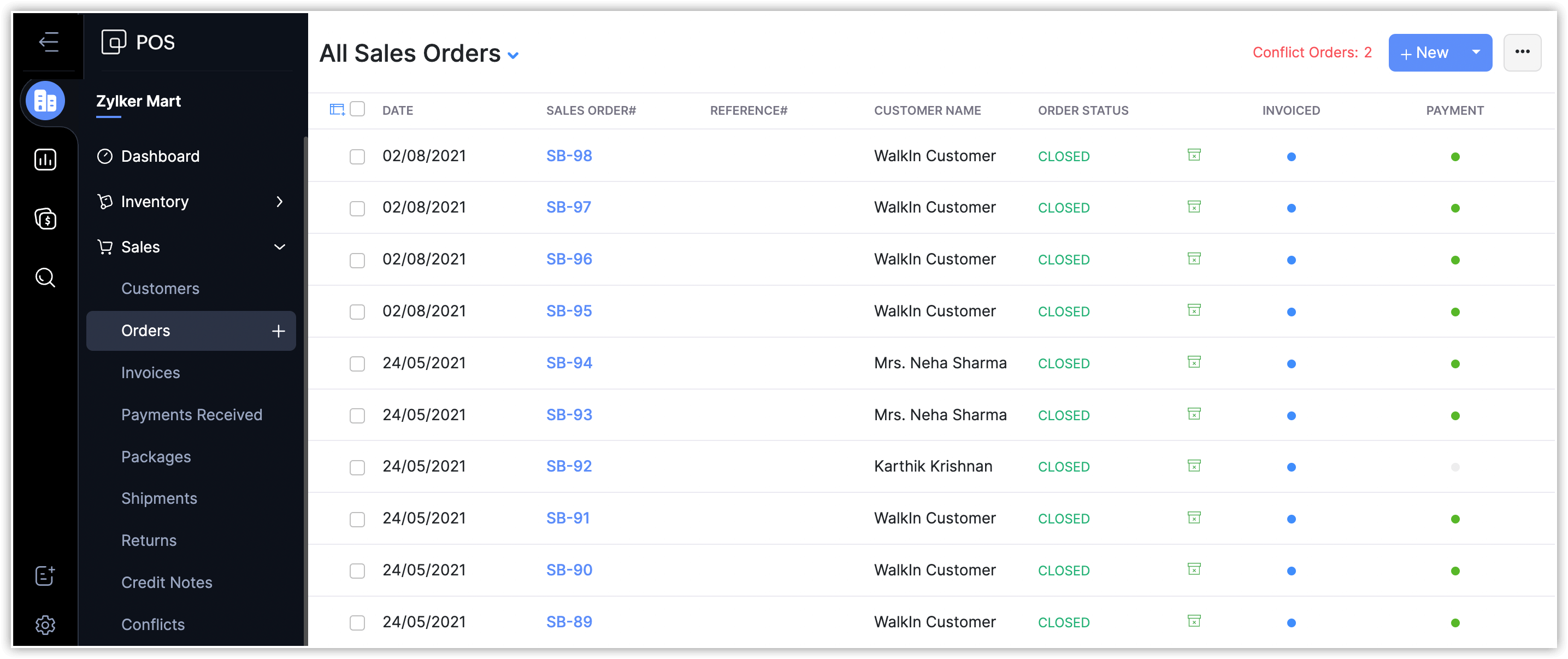
Task: Open sales order SB-92 link
Action: (569, 467)
